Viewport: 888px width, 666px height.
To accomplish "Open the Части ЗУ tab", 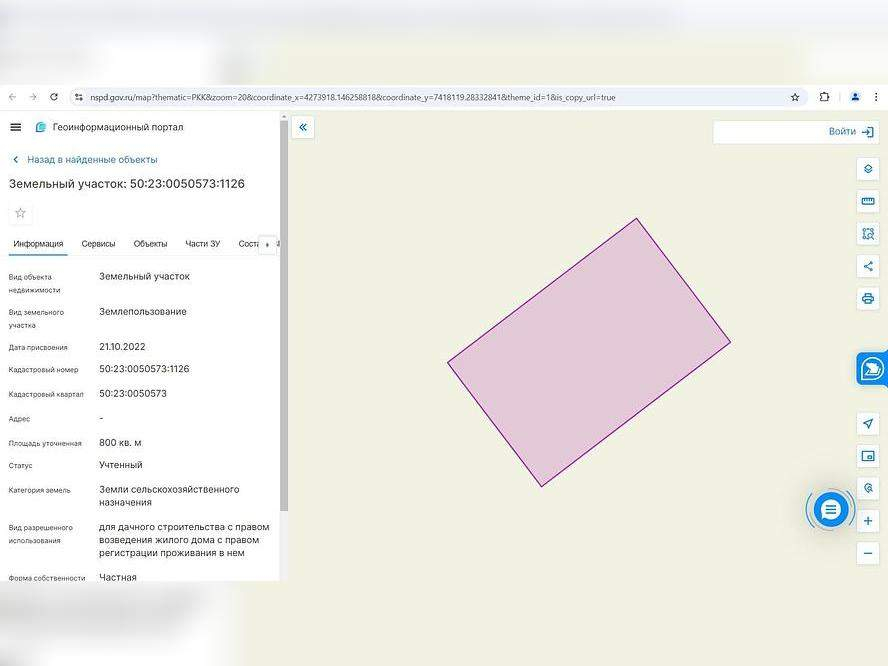I will (x=202, y=244).
